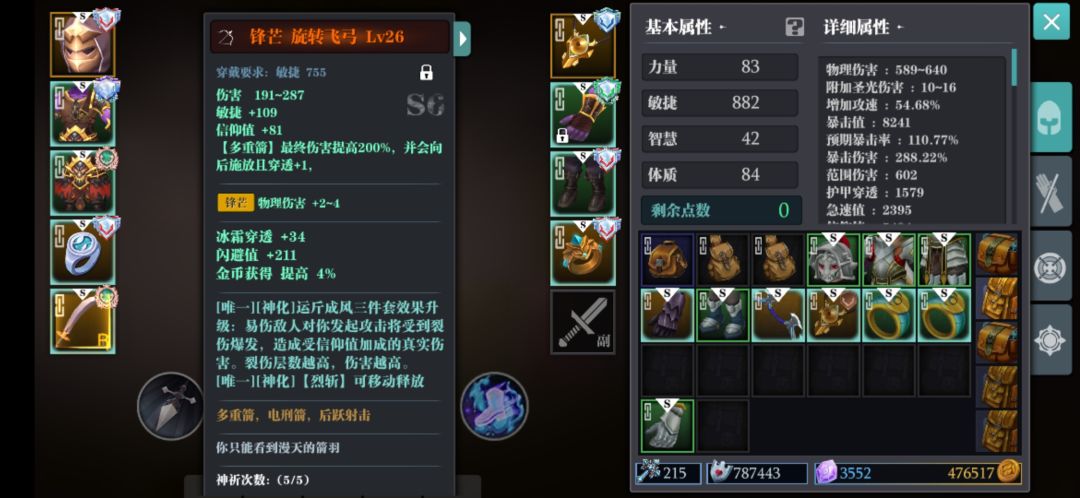This screenshot has width=1080, height=498.
Task: Click the detailed attributes scrollbar
Action: pyautogui.click(x=1014, y=67)
